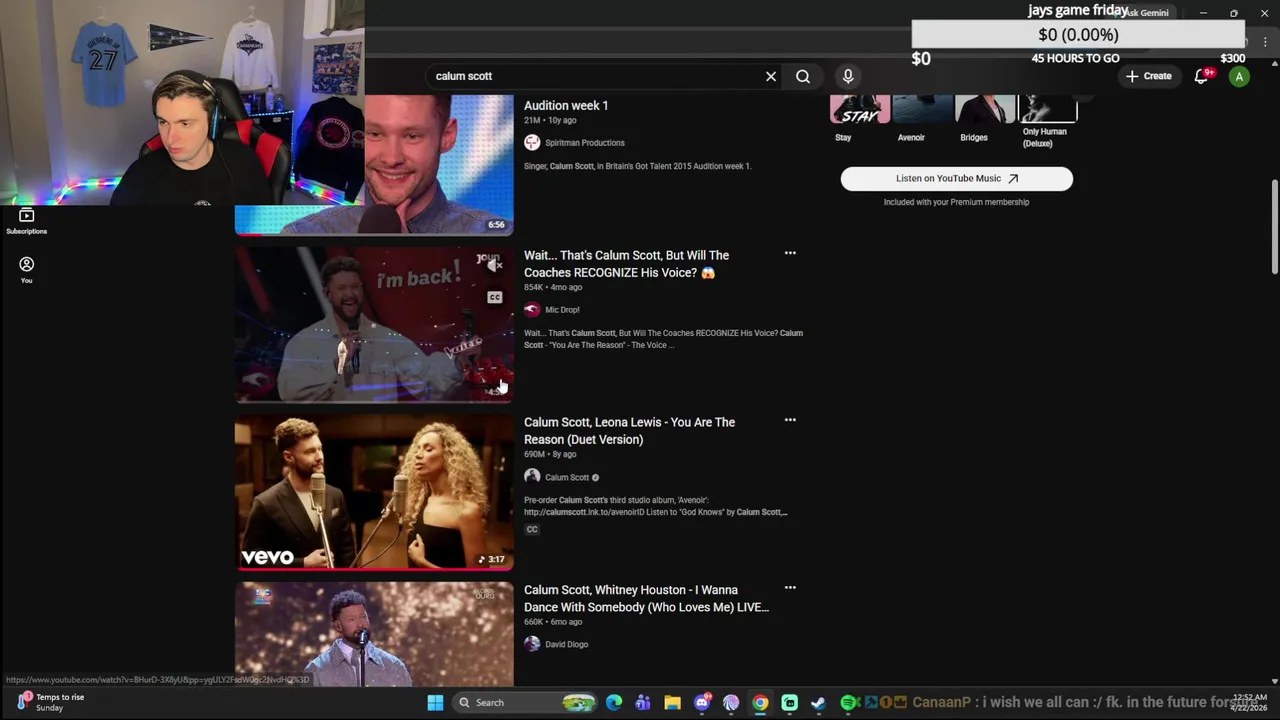This screenshot has height=720, width=1280.
Task: Open the 'Temps to rise' weather widget
Action: (50, 702)
